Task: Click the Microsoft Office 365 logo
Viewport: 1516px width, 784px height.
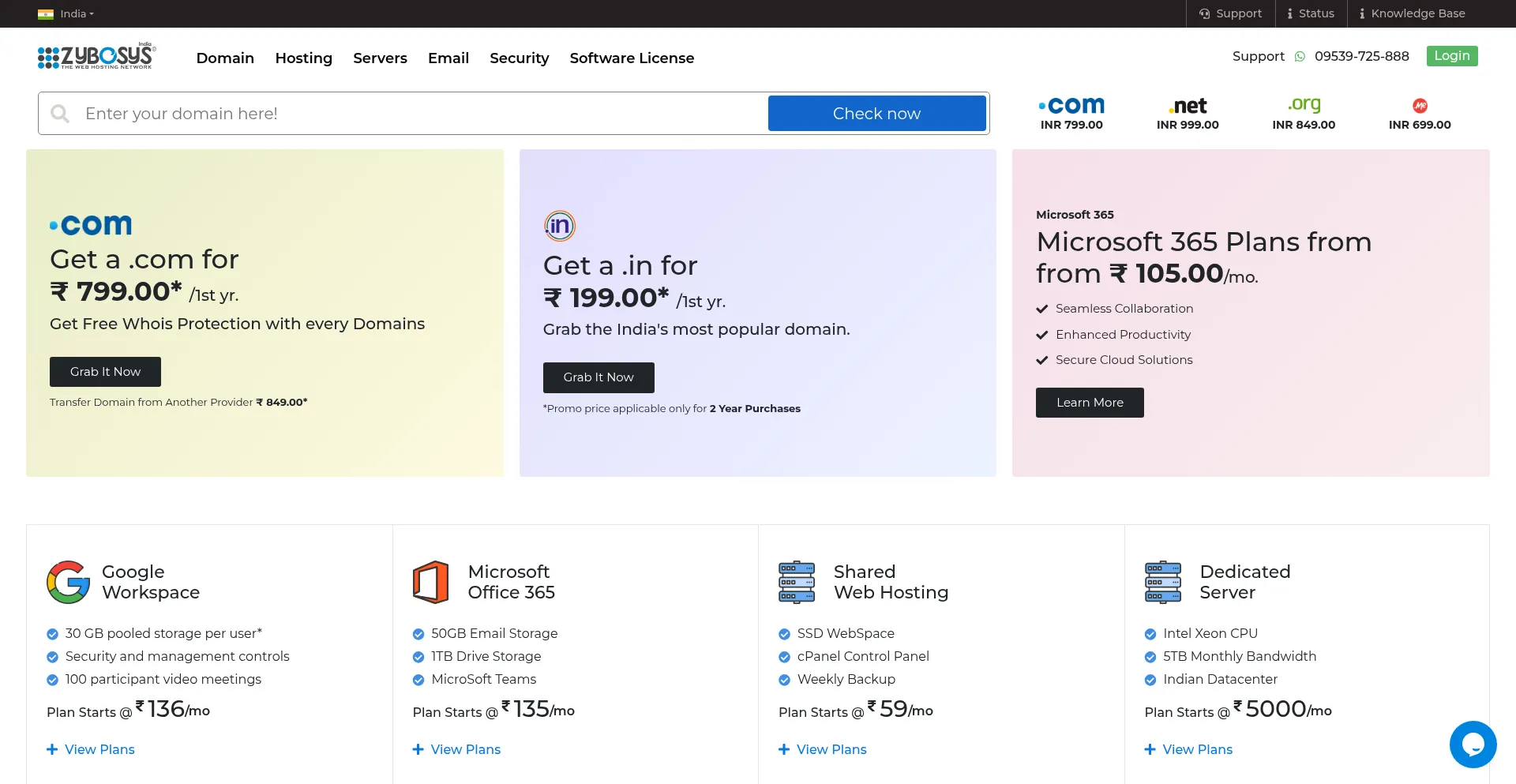Action: point(431,582)
